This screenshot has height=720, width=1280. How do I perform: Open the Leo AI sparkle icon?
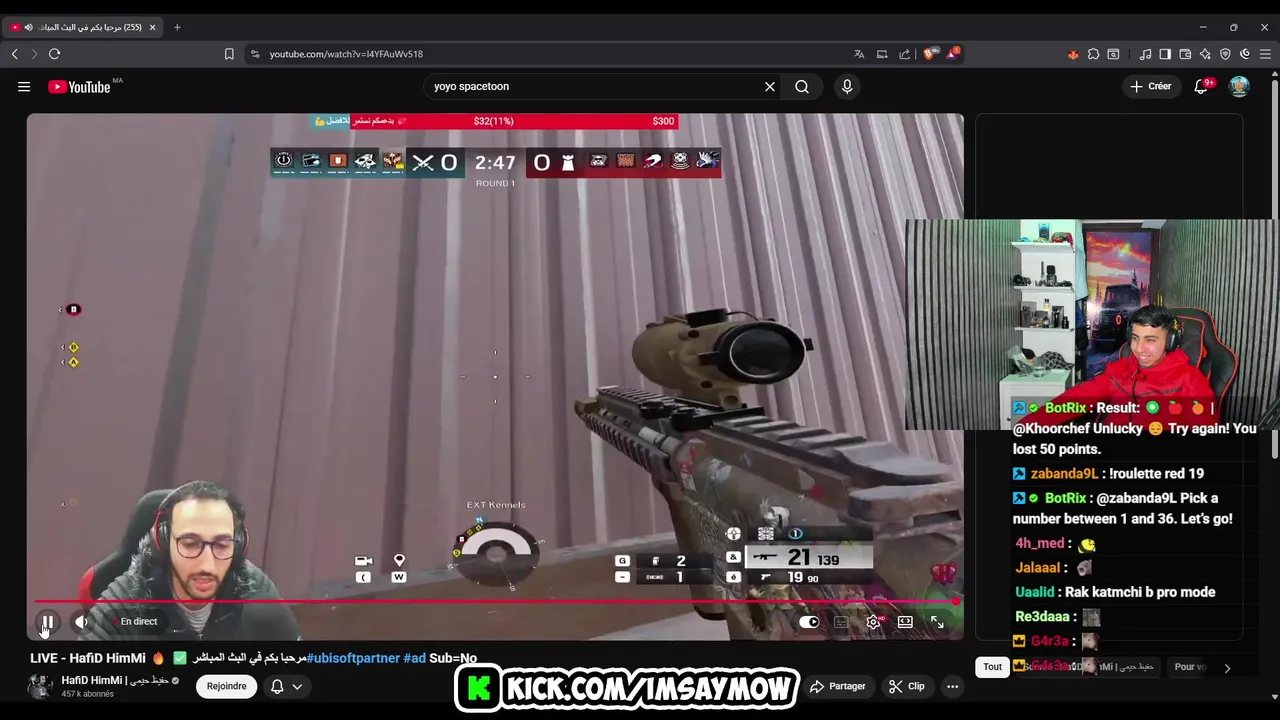click(1205, 54)
